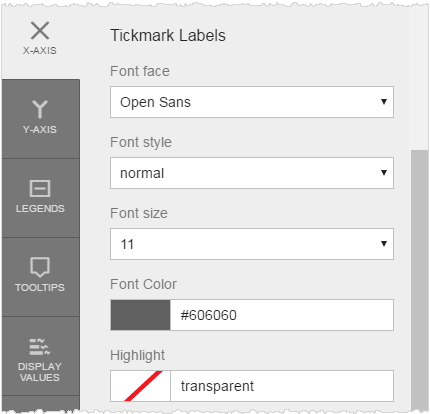The width and height of the screenshot is (430, 414).
Task: Switch to the Y-AXIS tab label
Action: tap(40, 129)
